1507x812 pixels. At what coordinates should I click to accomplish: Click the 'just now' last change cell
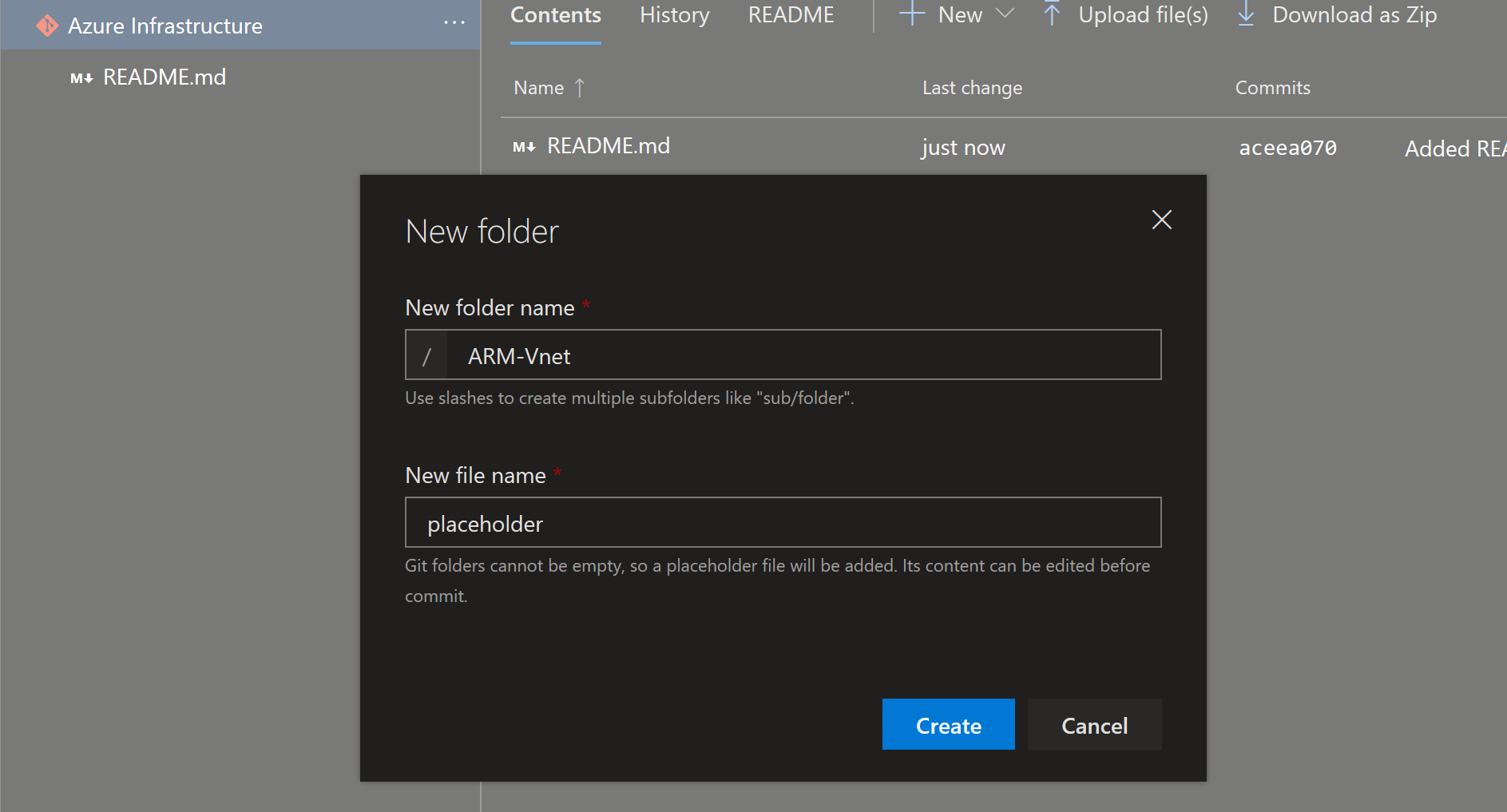point(963,148)
